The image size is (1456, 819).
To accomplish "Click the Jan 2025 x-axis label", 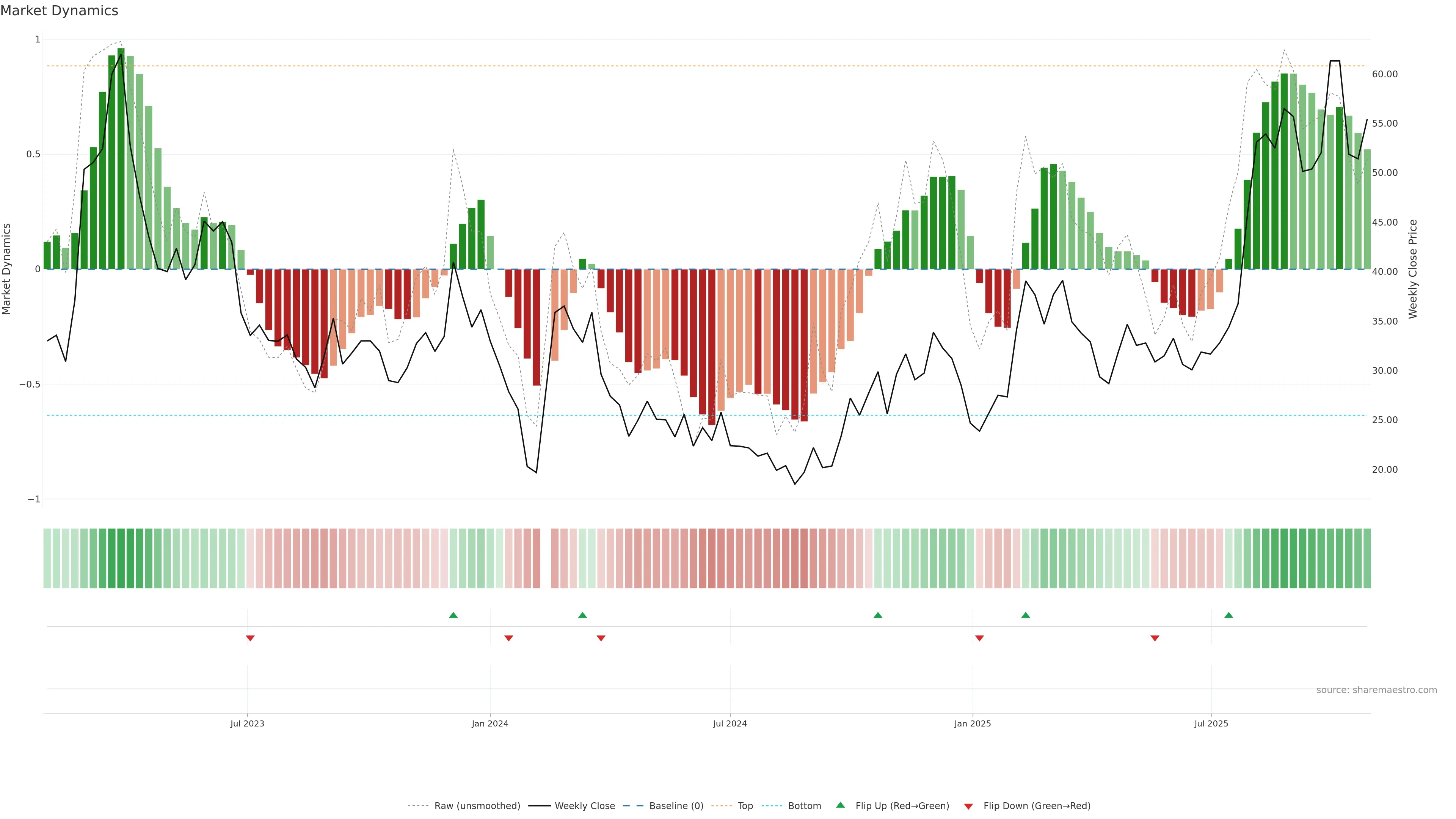I will point(972,723).
